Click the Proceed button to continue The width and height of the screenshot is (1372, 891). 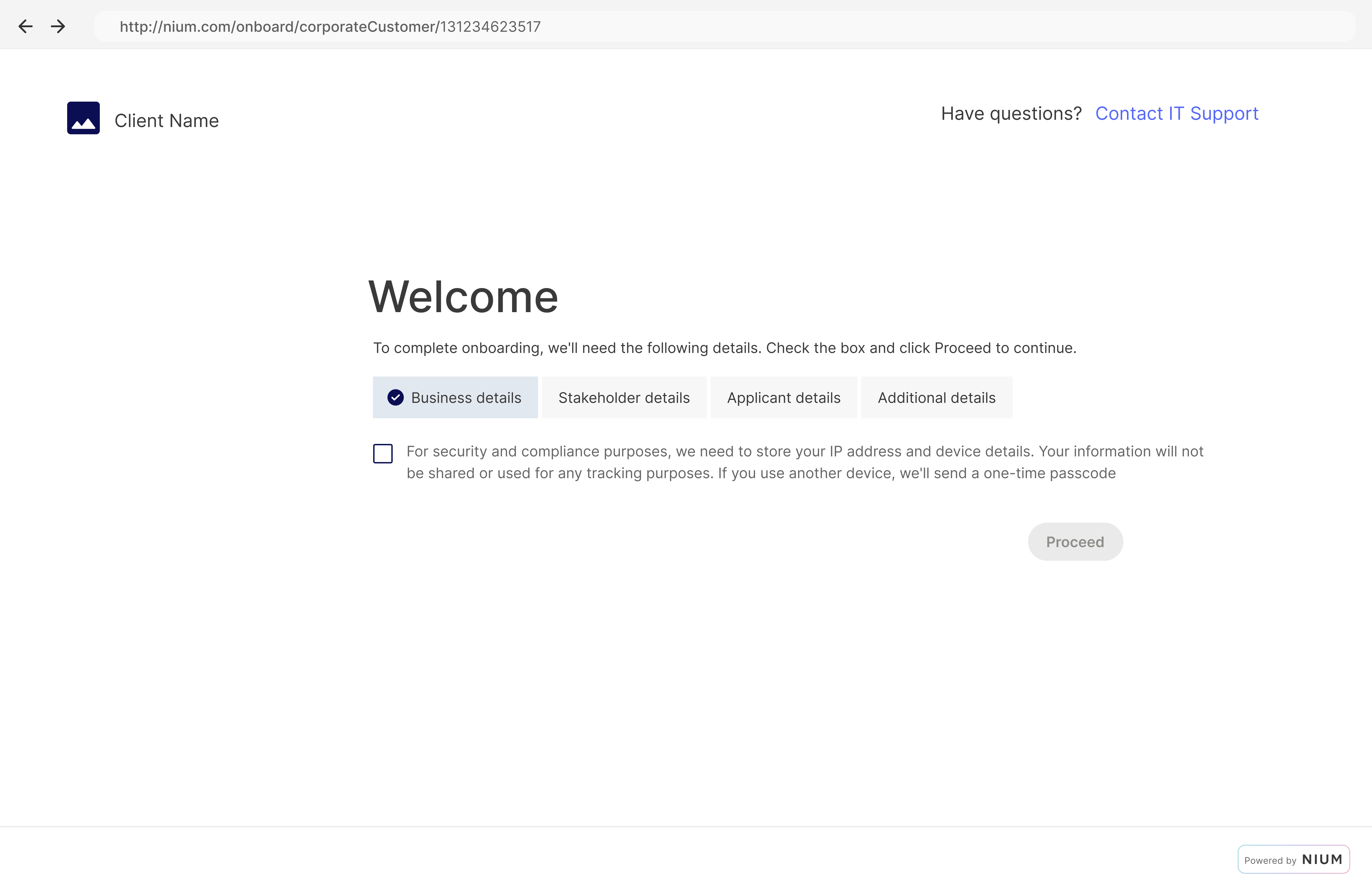coord(1075,541)
